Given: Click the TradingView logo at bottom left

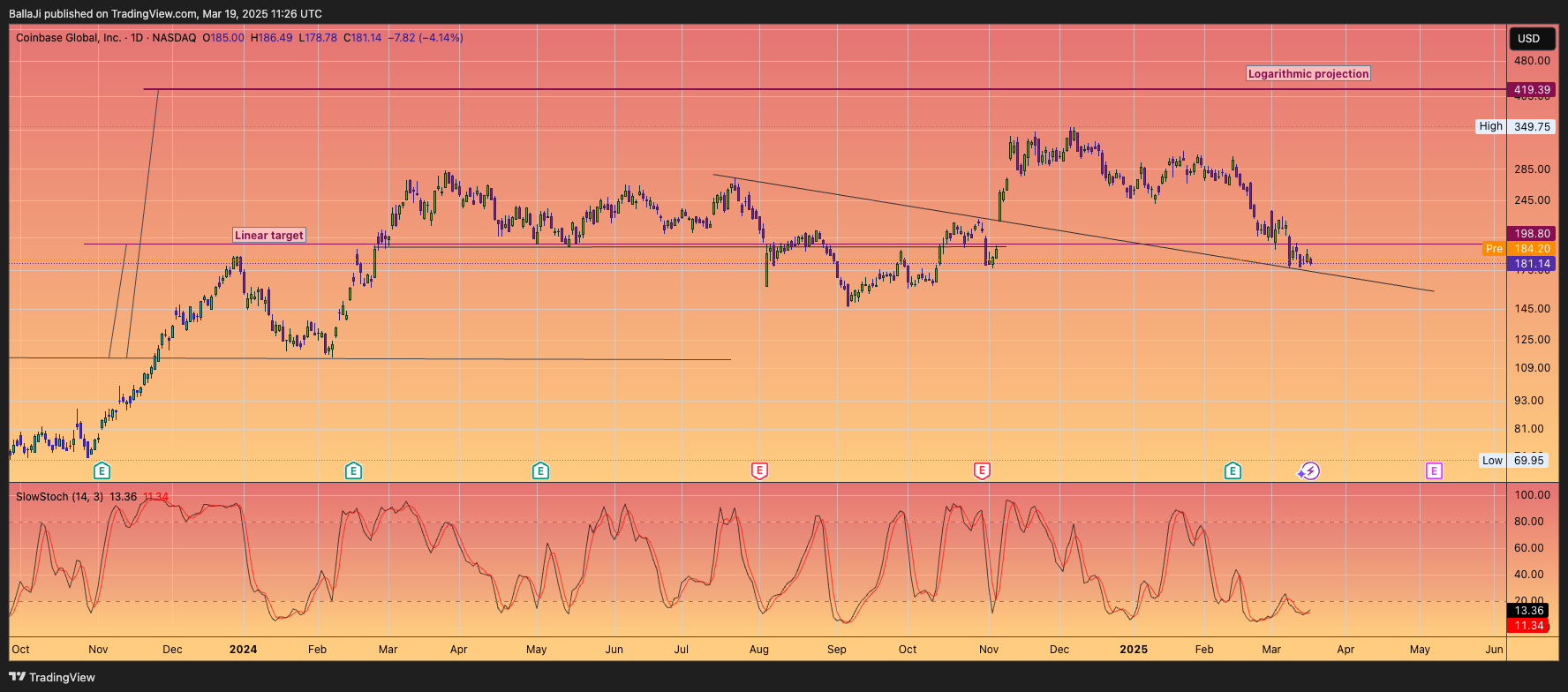Looking at the screenshot, I should point(52,677).
